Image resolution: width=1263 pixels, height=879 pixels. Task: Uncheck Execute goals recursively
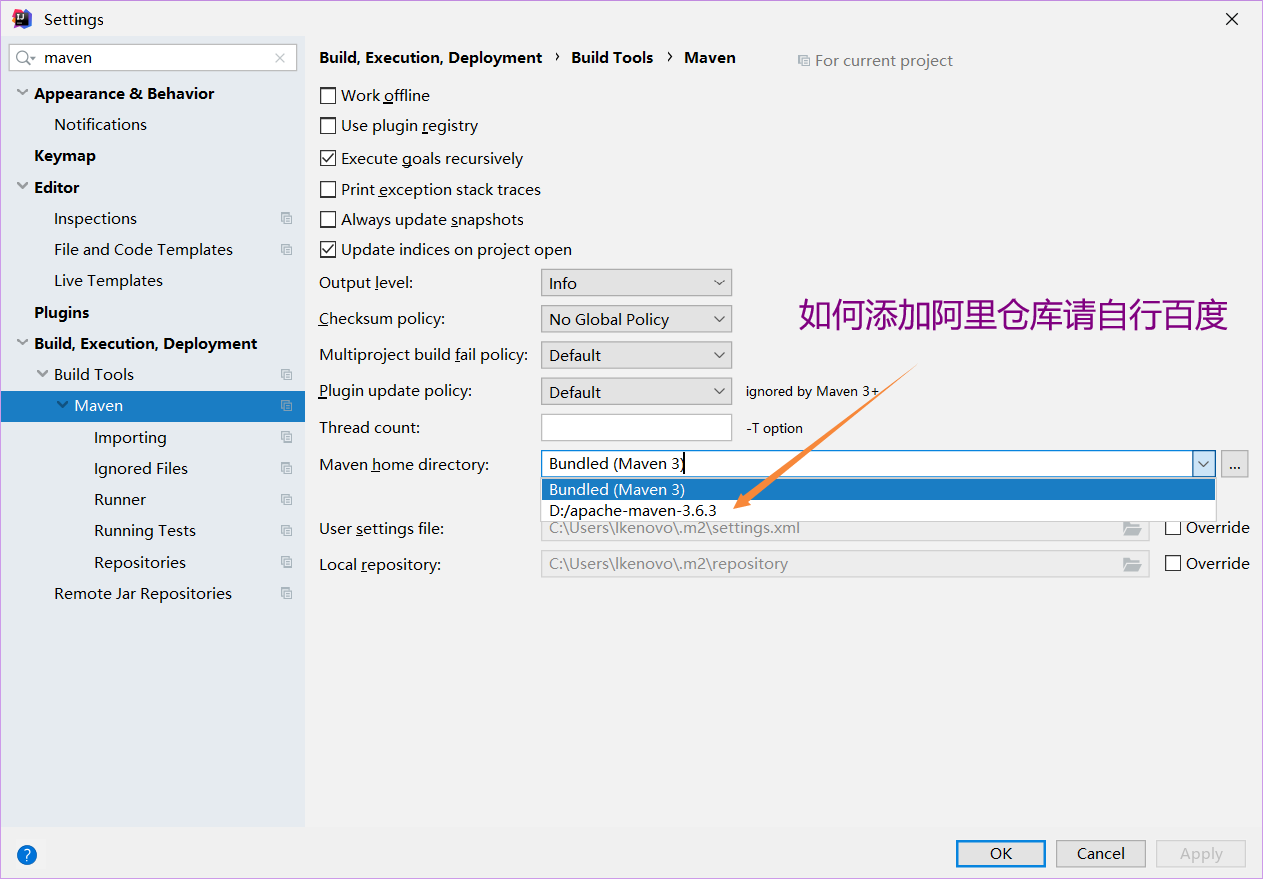click(327, 158)
